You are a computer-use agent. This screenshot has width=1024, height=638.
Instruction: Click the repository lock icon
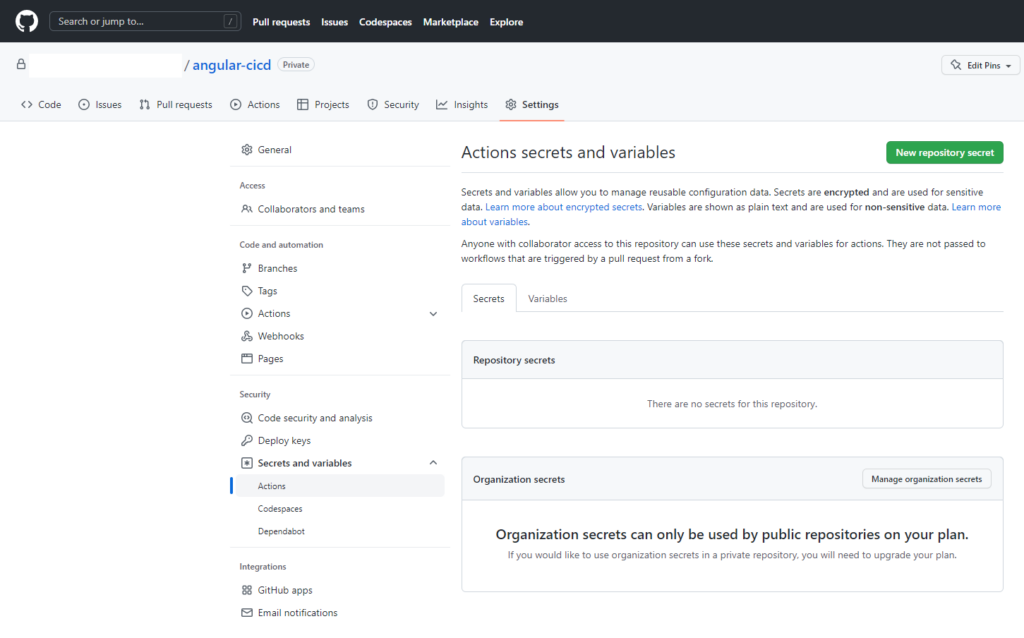pyautogui.click(x=21, y=64)
